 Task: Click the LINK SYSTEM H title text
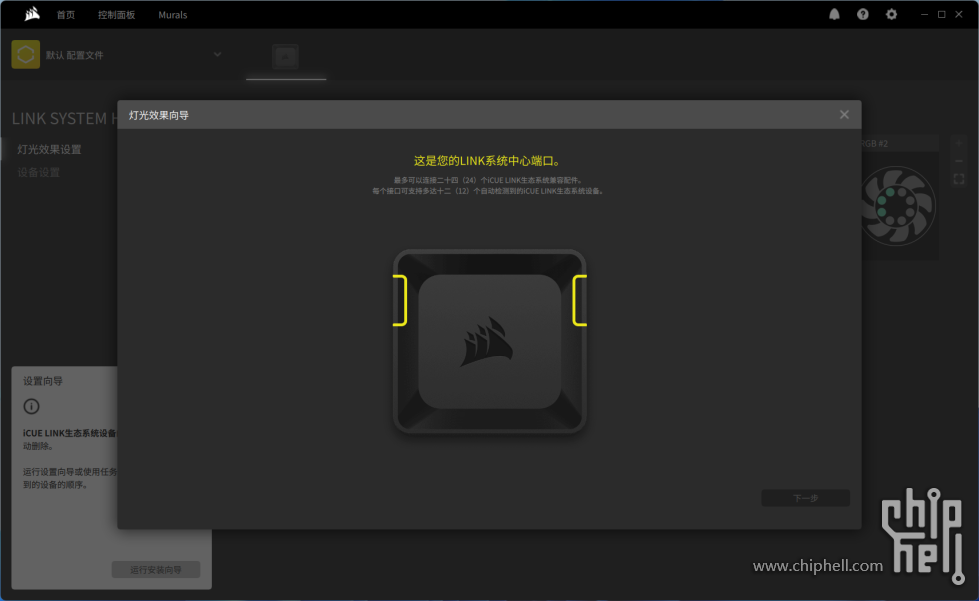coord(65,119)
